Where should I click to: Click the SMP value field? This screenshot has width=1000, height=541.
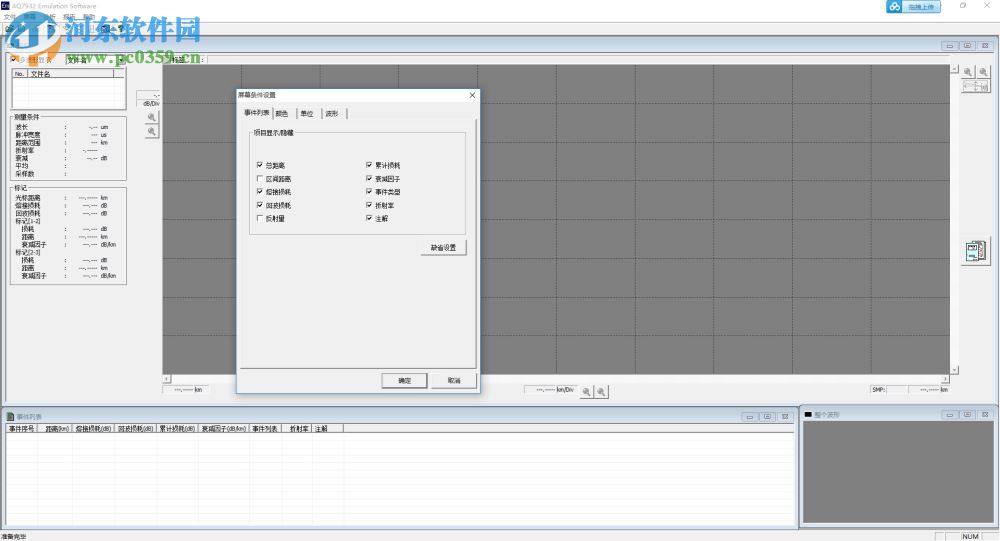click(896, 389)
